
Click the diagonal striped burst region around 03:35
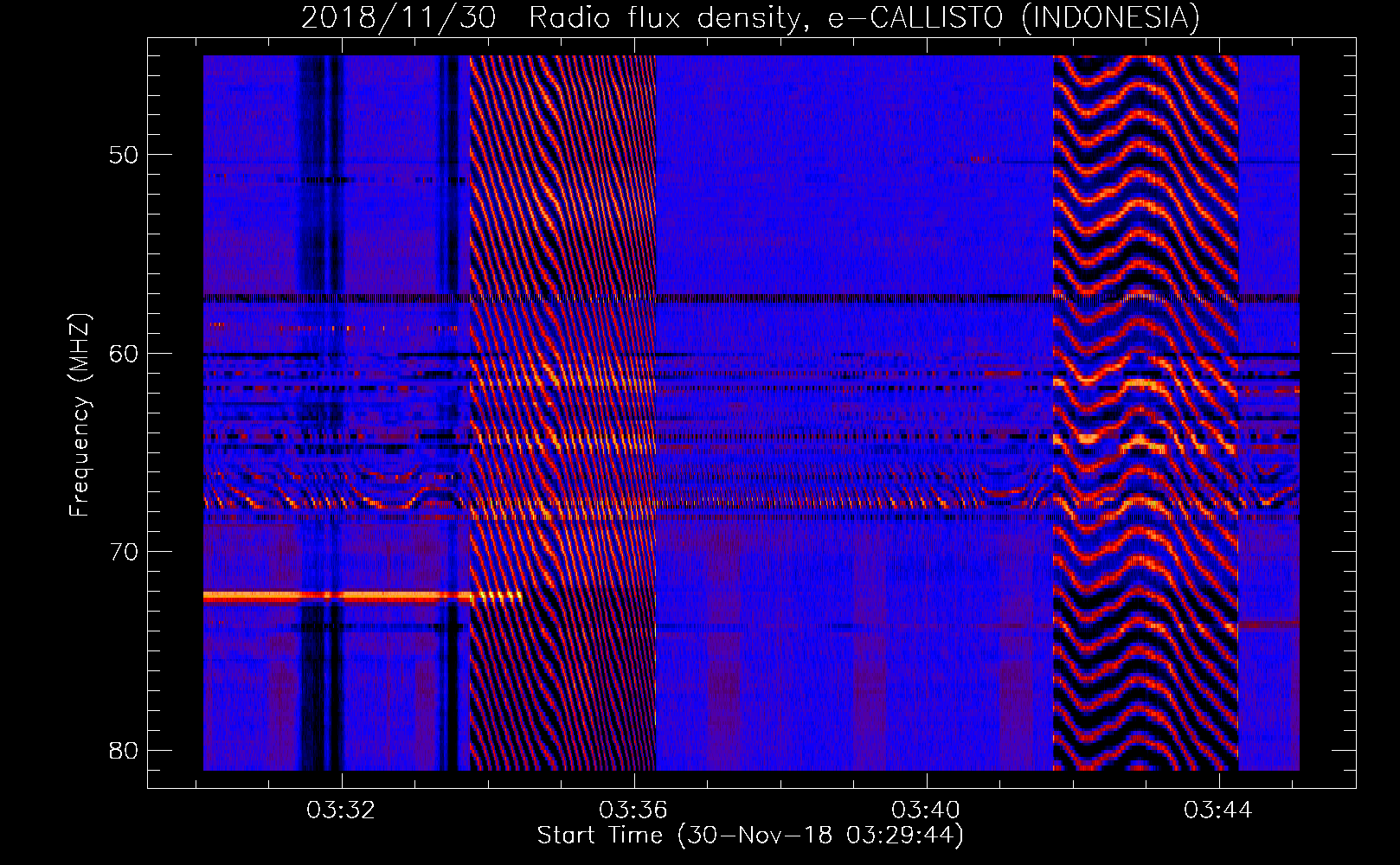click(562, 413)
